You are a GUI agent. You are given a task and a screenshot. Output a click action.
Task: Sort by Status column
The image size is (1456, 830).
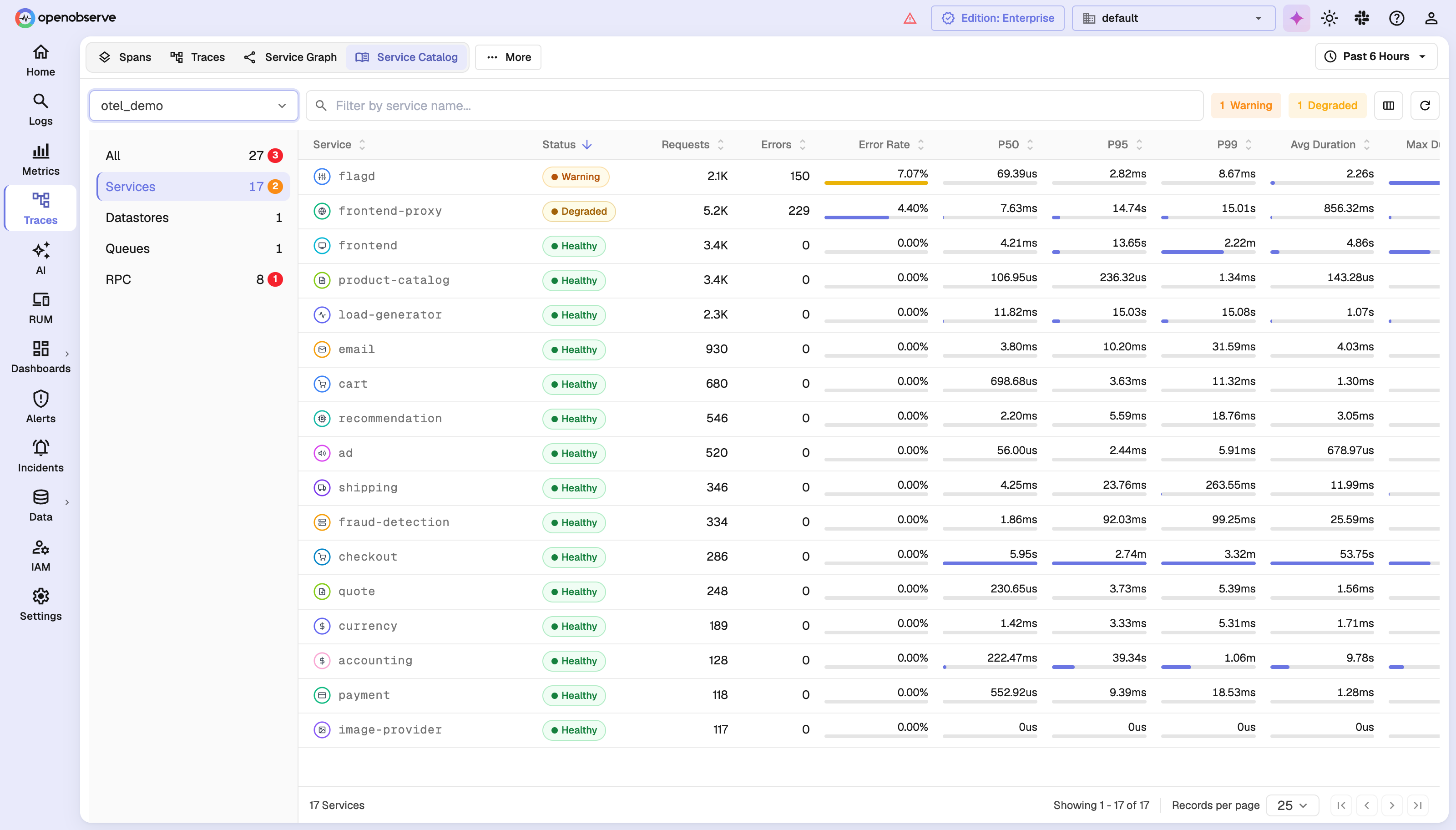point(566,144)
